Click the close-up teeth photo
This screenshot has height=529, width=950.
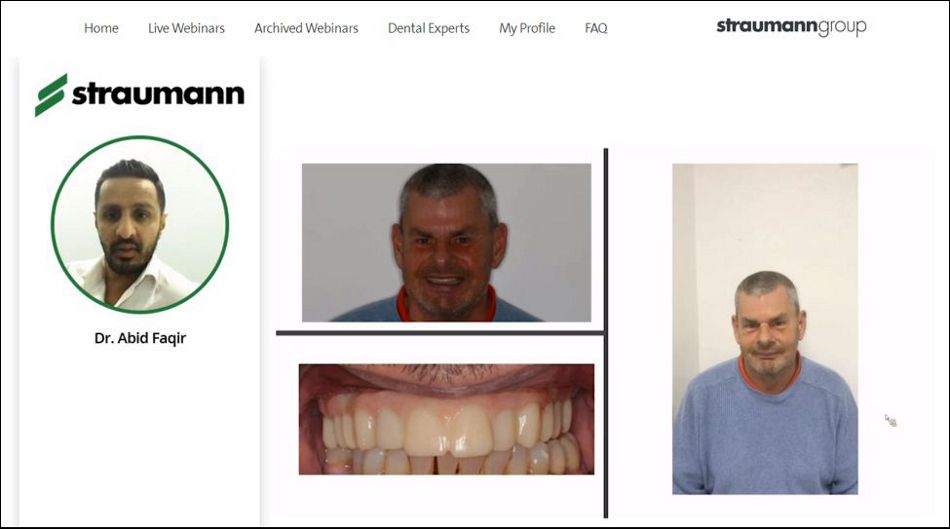point(447,419)
